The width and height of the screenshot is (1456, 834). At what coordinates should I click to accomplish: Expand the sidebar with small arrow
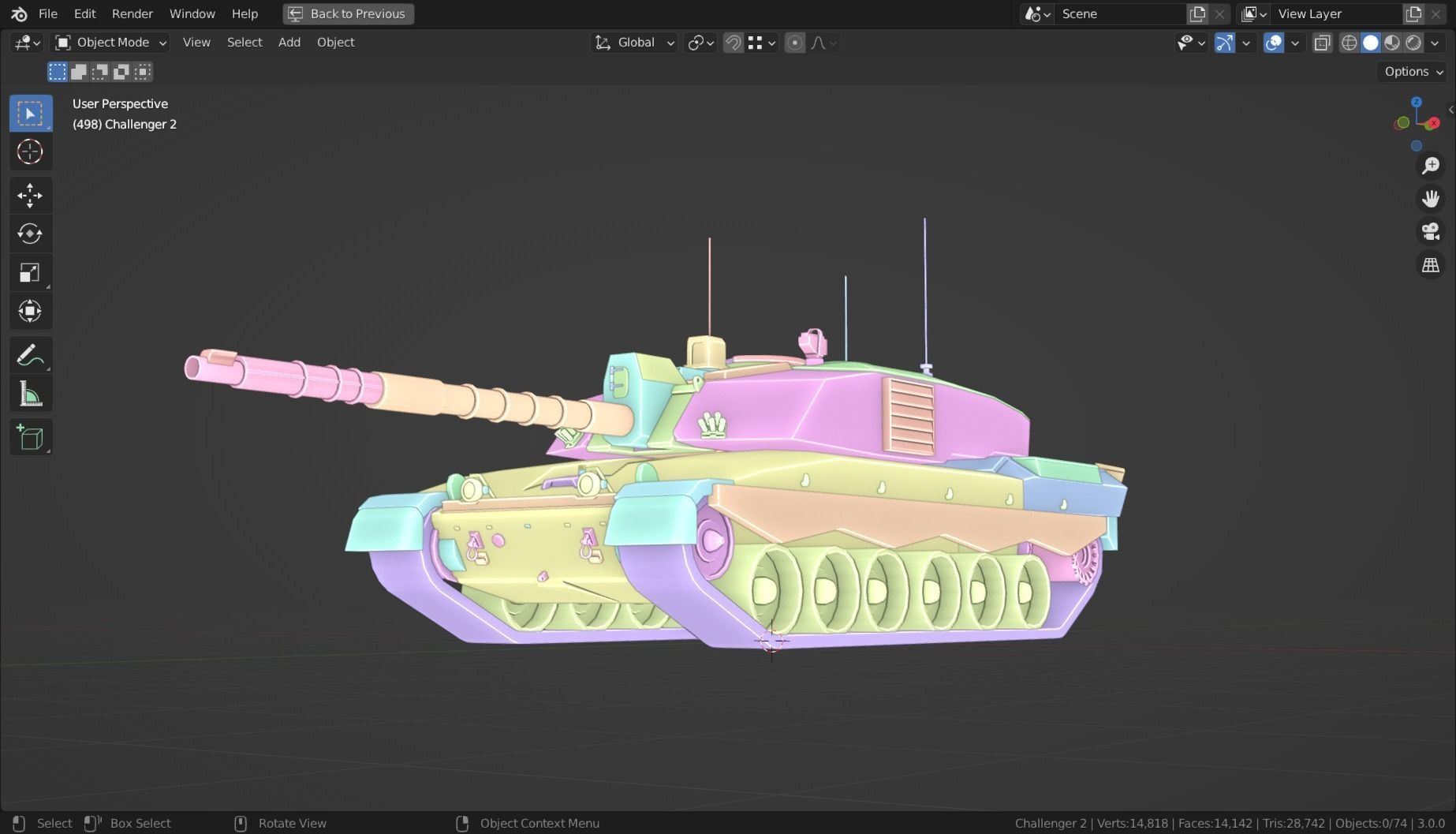tap(1450, 110)
